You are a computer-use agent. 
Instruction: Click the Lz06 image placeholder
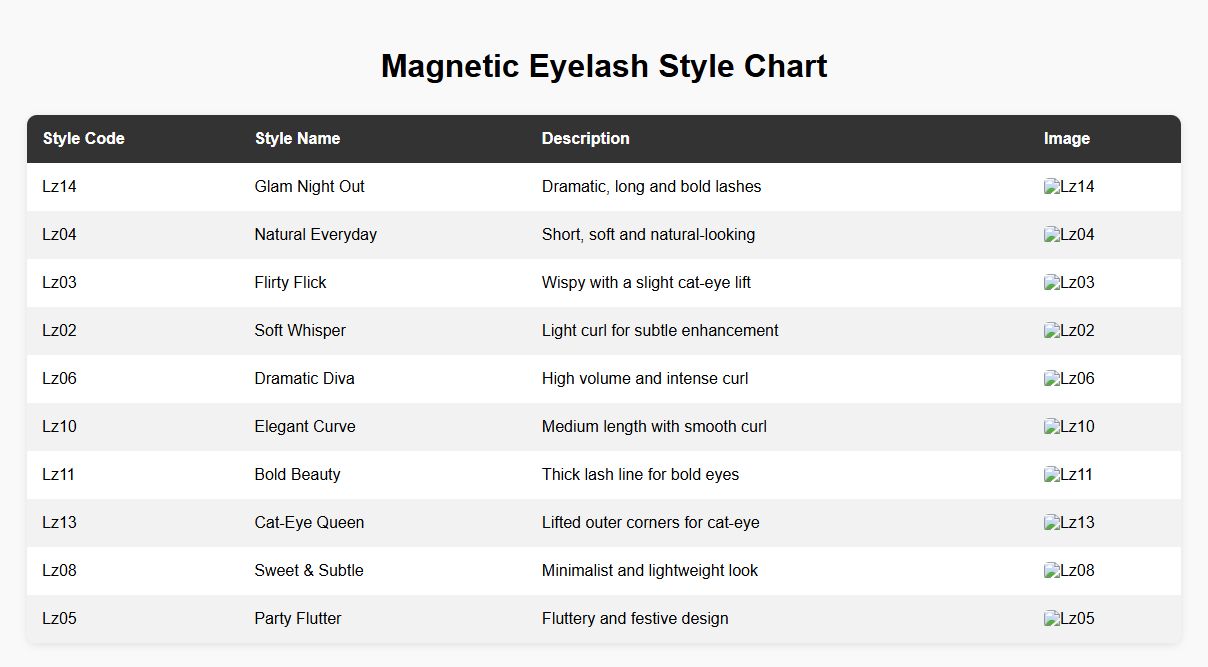1068,379
